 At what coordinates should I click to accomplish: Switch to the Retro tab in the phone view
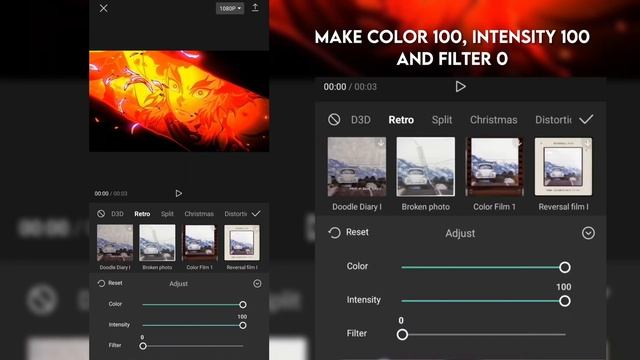(x=142, y=214)
